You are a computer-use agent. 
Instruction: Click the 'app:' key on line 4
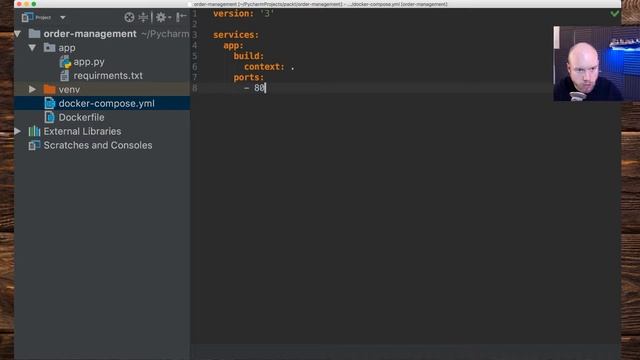pyautogui.click(x=233, y=45)
